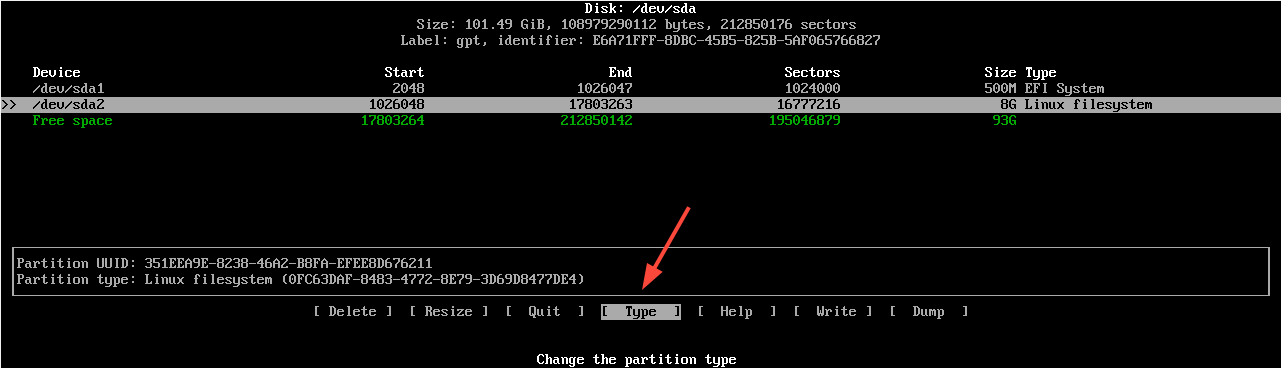Click sectors value 1024000

[x=812, y=89]
